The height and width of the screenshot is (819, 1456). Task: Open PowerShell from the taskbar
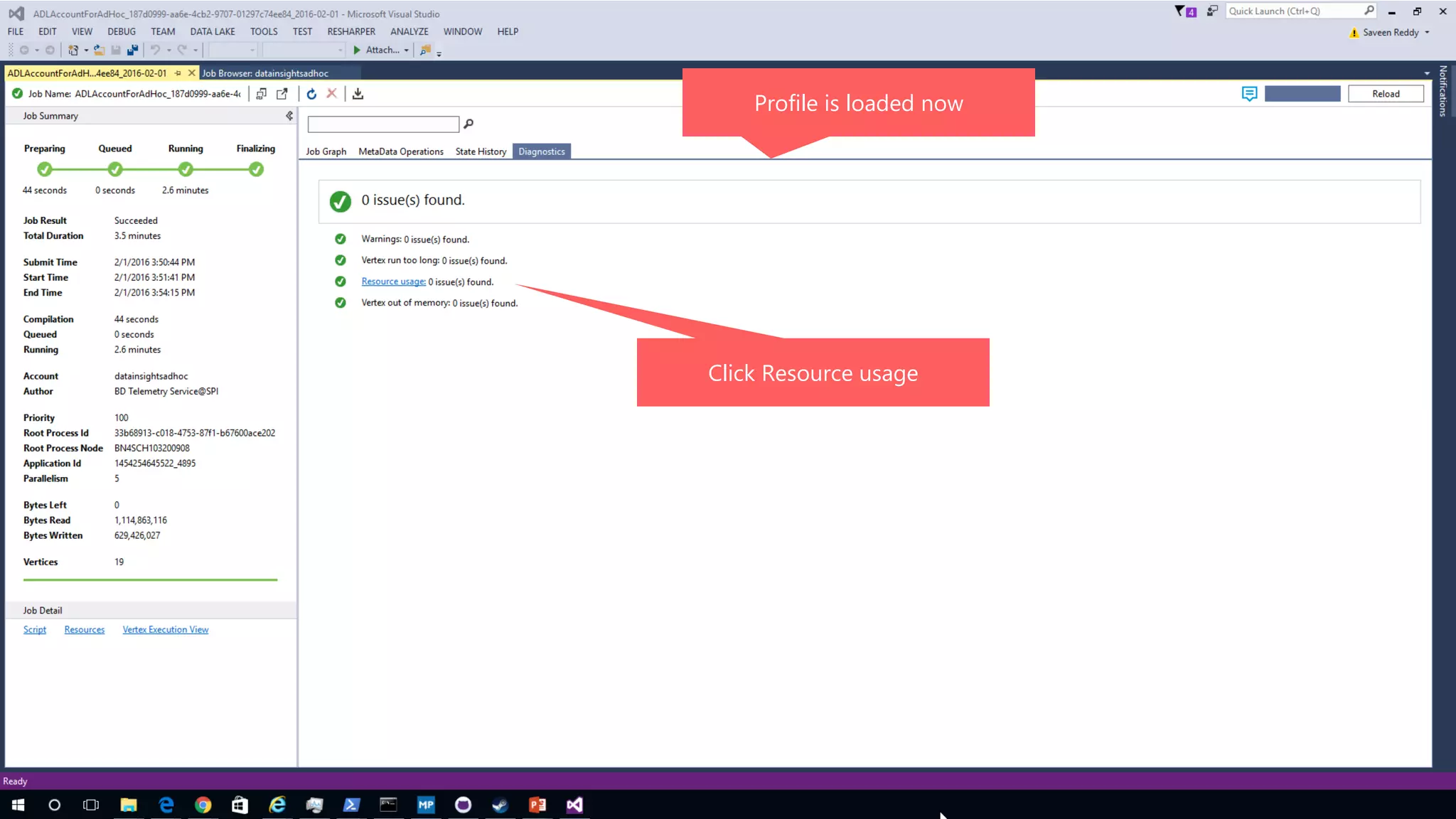click(x=351, y=805)
